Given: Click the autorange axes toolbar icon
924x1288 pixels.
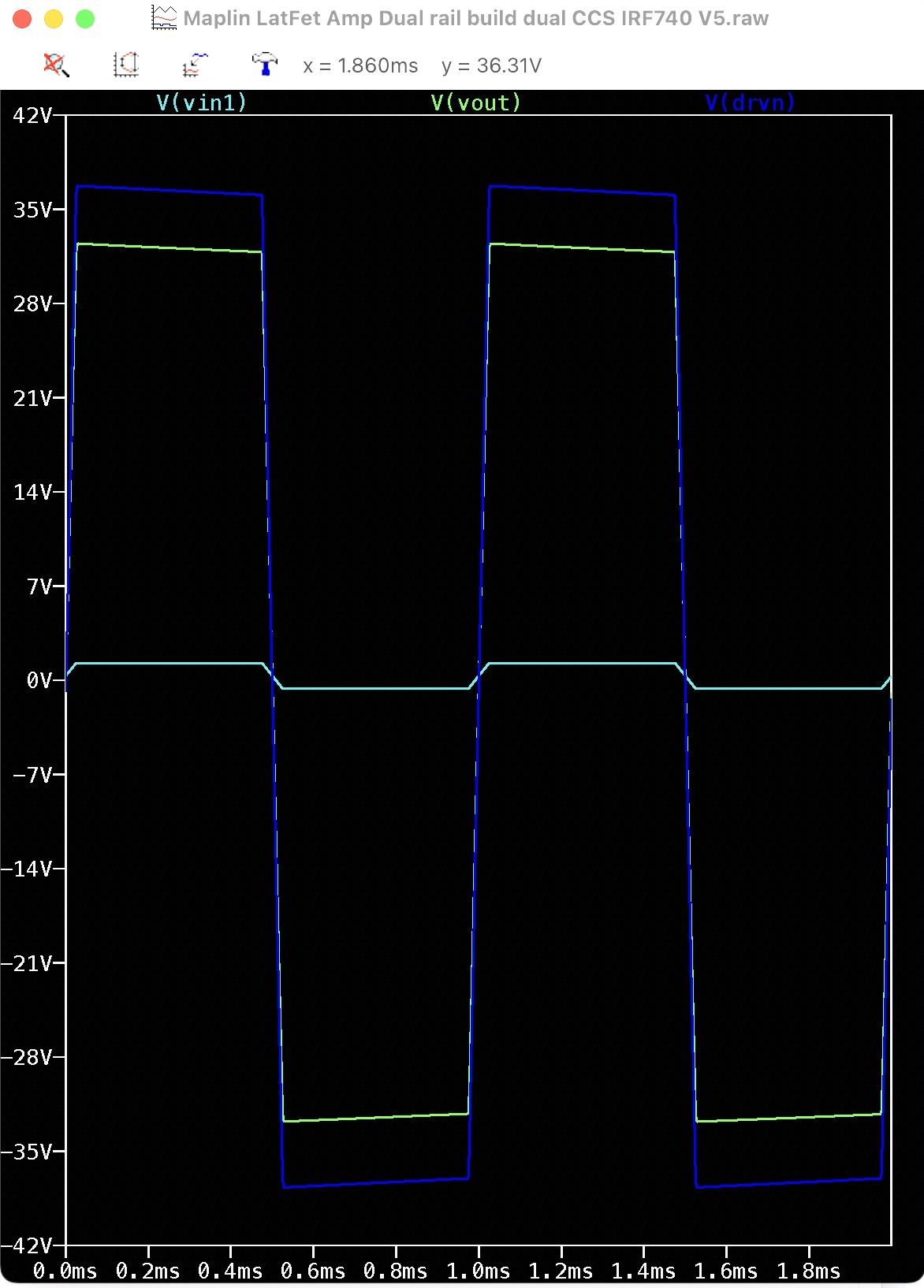Looking at the screenshot, I should [126, 65].
